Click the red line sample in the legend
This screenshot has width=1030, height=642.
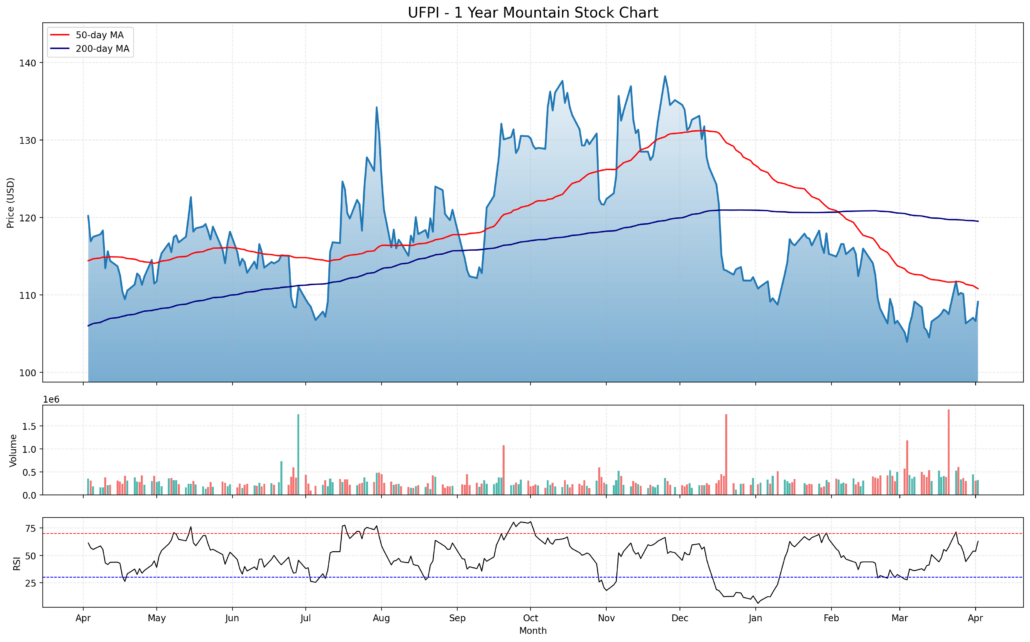tap(60, 35)
